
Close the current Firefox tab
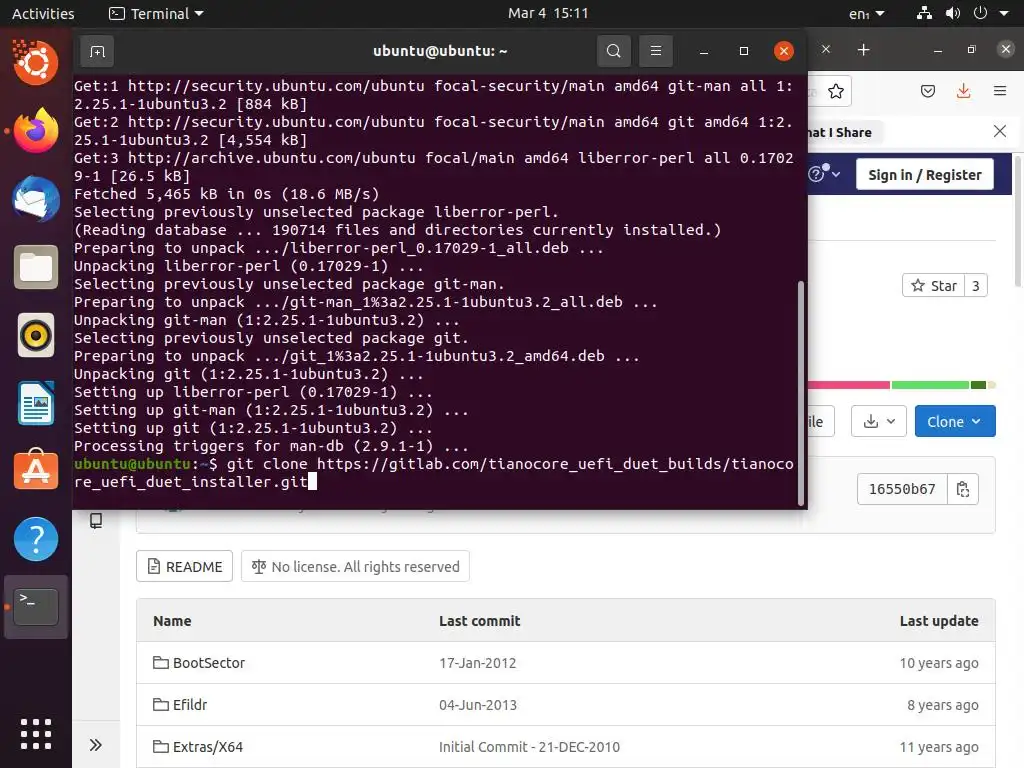825,50
